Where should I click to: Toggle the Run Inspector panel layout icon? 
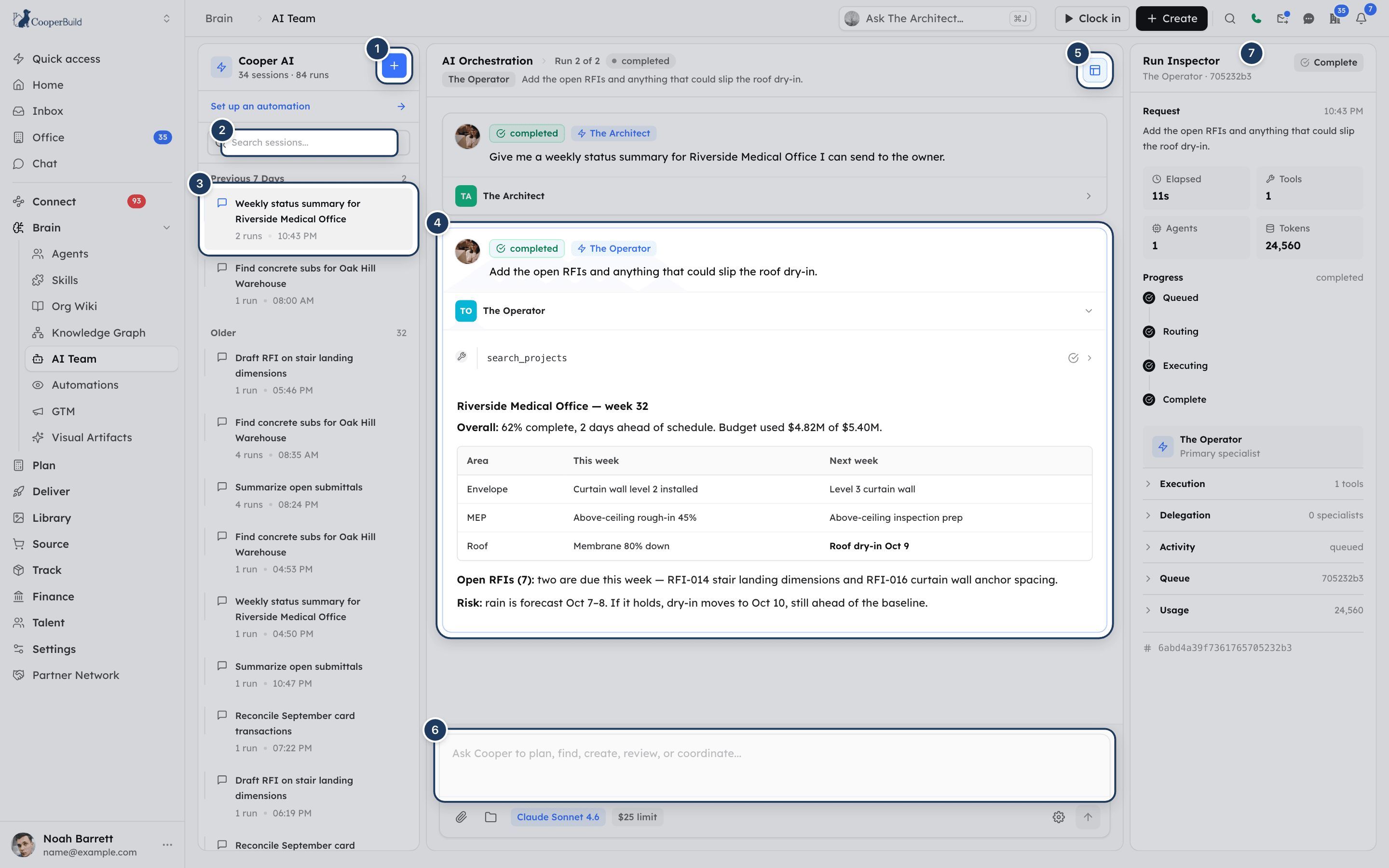(x=1094, y=70)
